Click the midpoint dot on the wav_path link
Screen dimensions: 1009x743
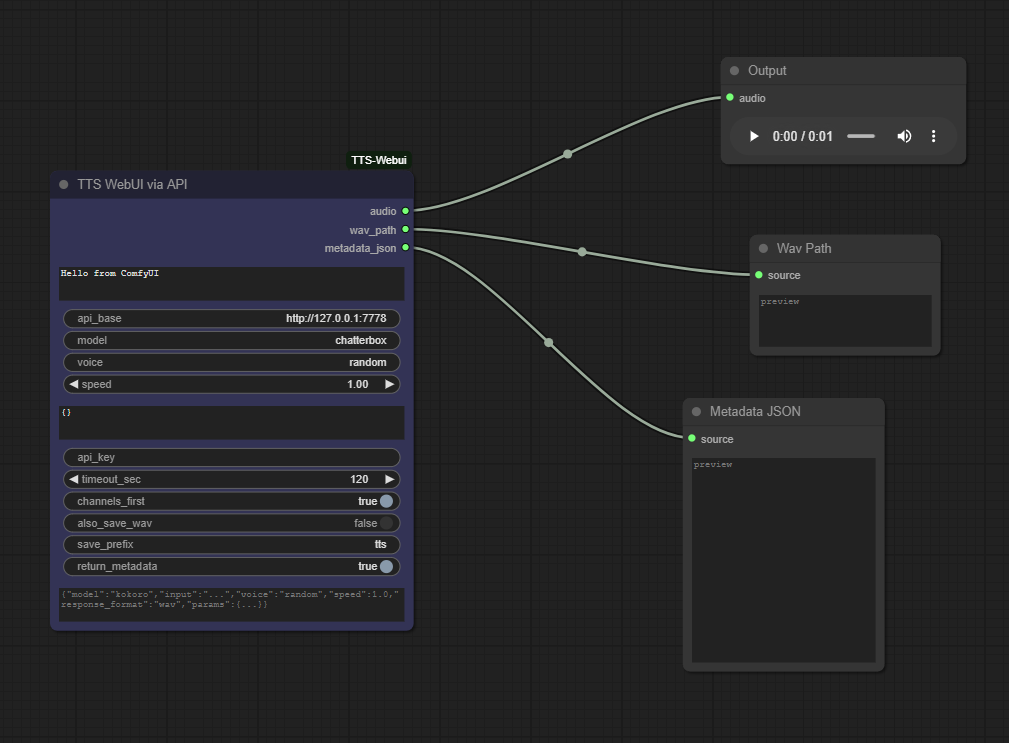coord(582,252)
